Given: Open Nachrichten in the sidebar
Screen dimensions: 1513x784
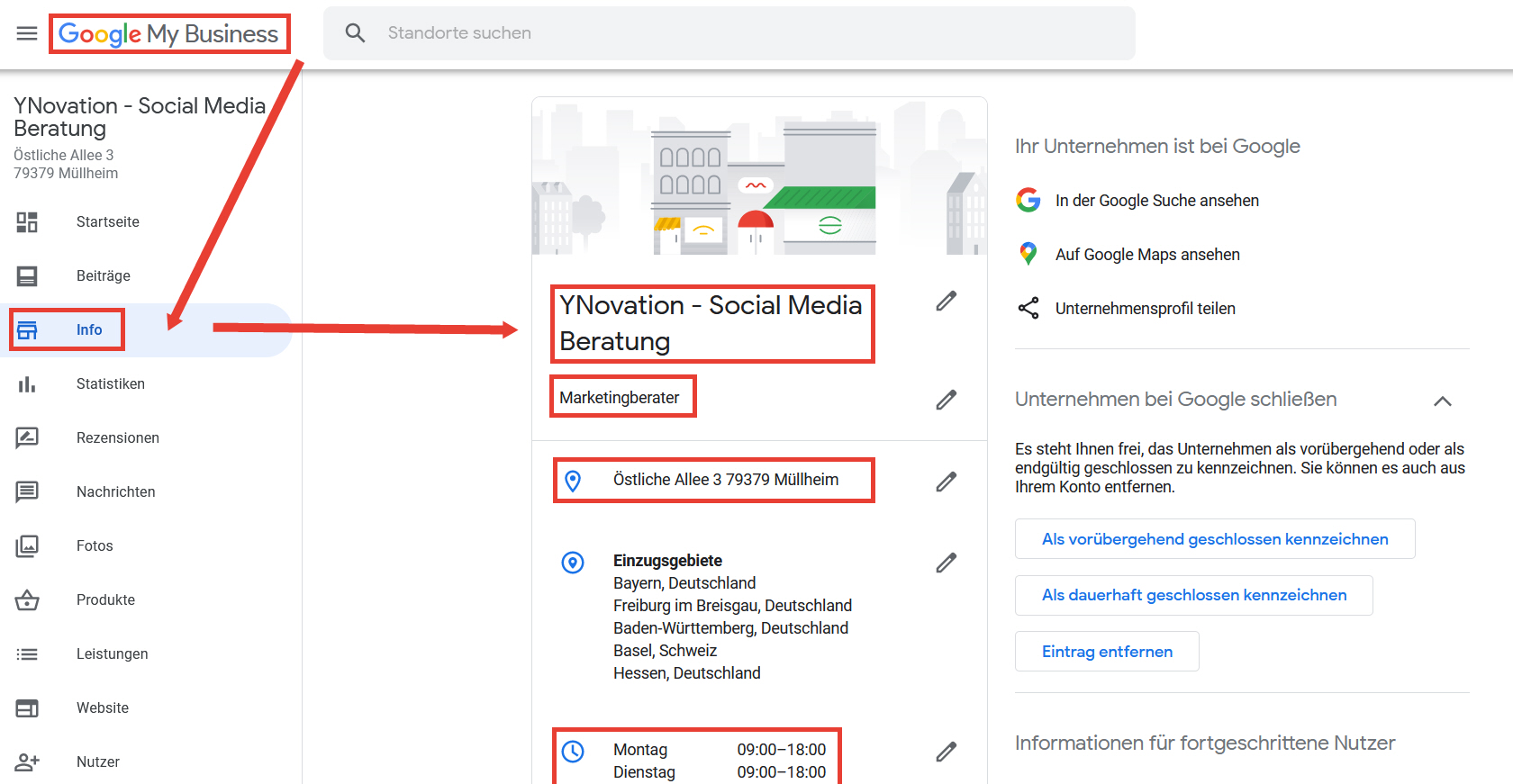Looking at the screenshot, I should [116, 492].
